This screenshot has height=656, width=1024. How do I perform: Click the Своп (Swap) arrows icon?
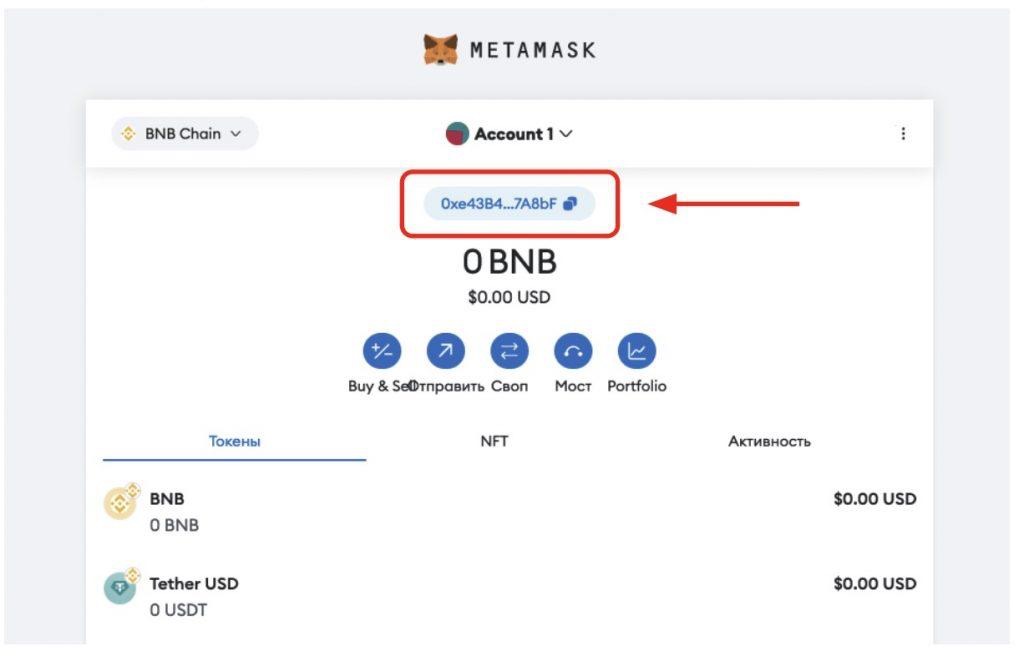pyautogui.click(x=509, y=350)
